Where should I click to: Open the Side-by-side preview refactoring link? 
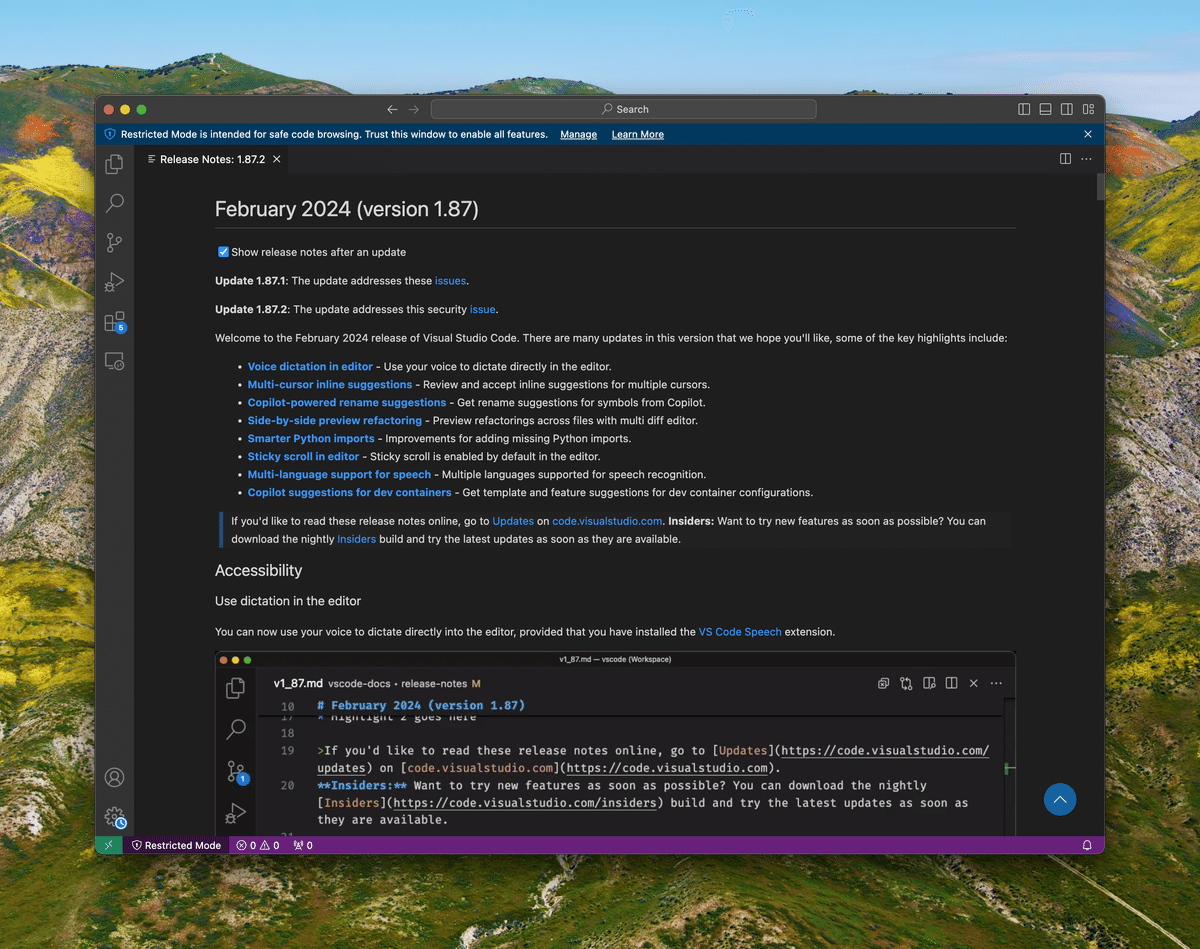(x=335, y=421)
